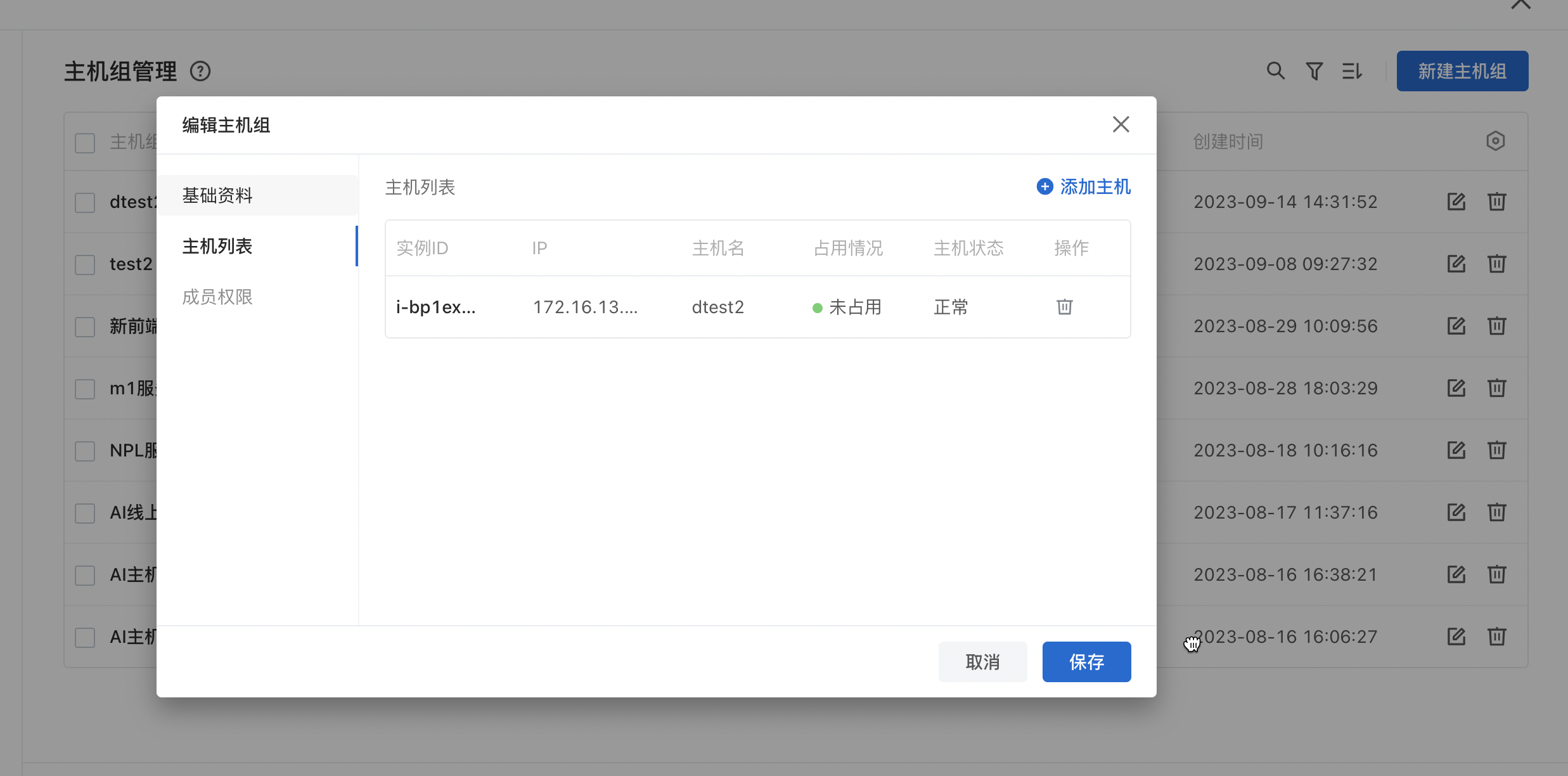Screen dimensions: 1568x776
Task: Select the 主机列表 side tab
Action: pyautogui.click(x=217, y=246)
